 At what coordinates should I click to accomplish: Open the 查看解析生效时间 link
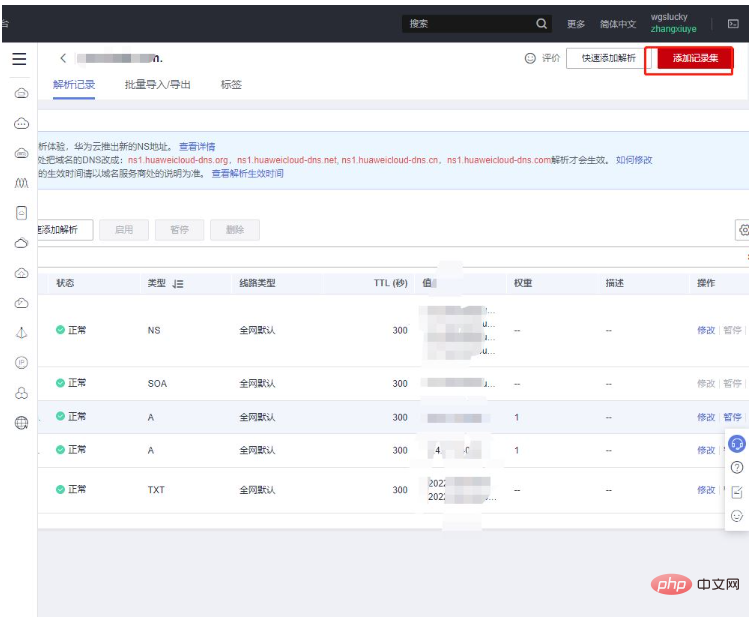[247, 173]
